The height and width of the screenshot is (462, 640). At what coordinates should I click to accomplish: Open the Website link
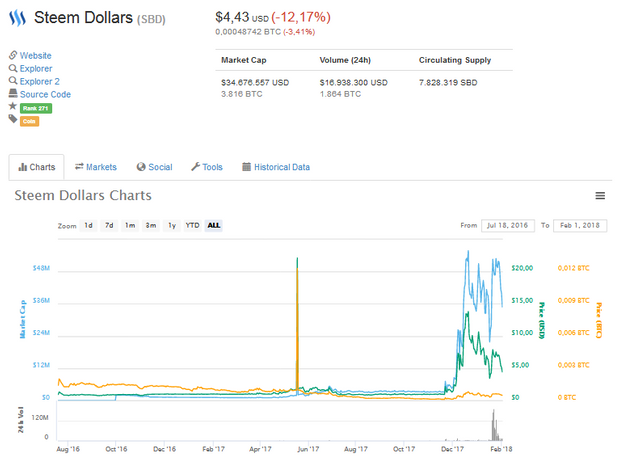pos(36,56)
